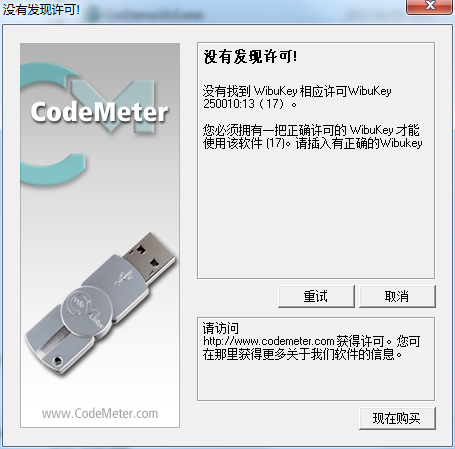Screen dimensions: 455x449
Task: Click the round CM emblem on dongle
Action: pyautogui.click(x=87, y=312)
